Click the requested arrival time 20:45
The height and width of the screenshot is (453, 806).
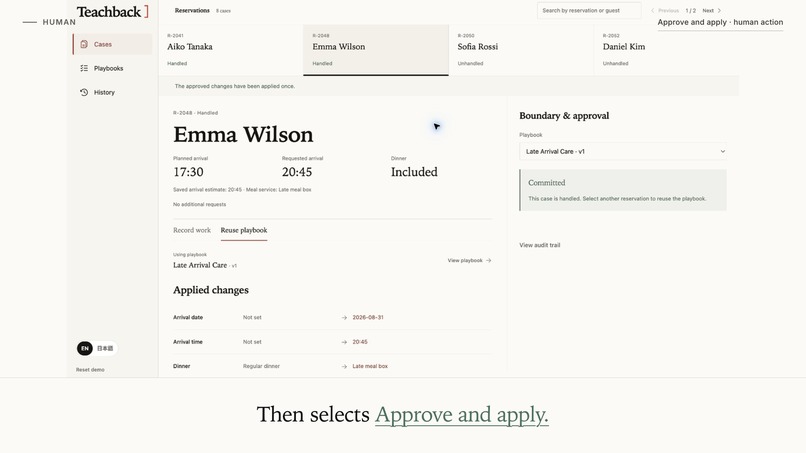[x=297, y=172]
